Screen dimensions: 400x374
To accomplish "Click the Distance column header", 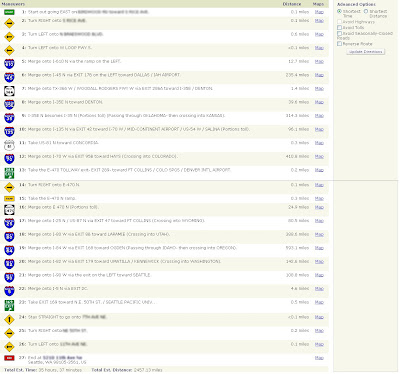I will [x=292, y=4].
